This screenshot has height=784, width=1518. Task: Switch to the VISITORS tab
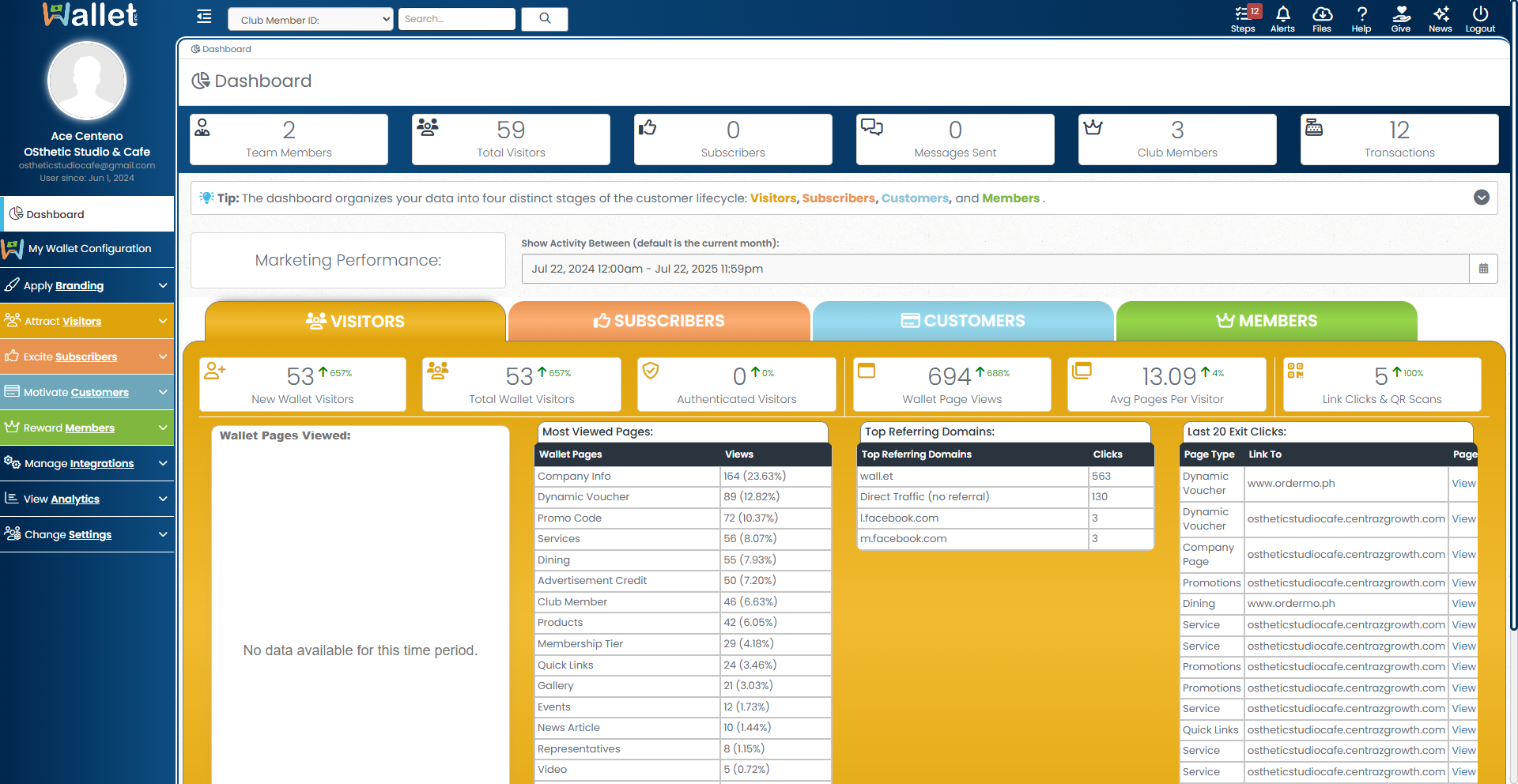(355, 321)
